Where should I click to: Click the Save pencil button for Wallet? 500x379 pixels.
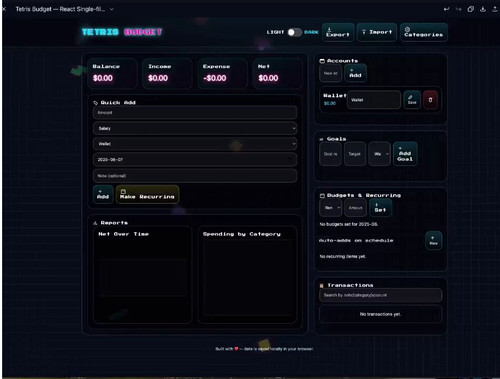tap(412, 100)
